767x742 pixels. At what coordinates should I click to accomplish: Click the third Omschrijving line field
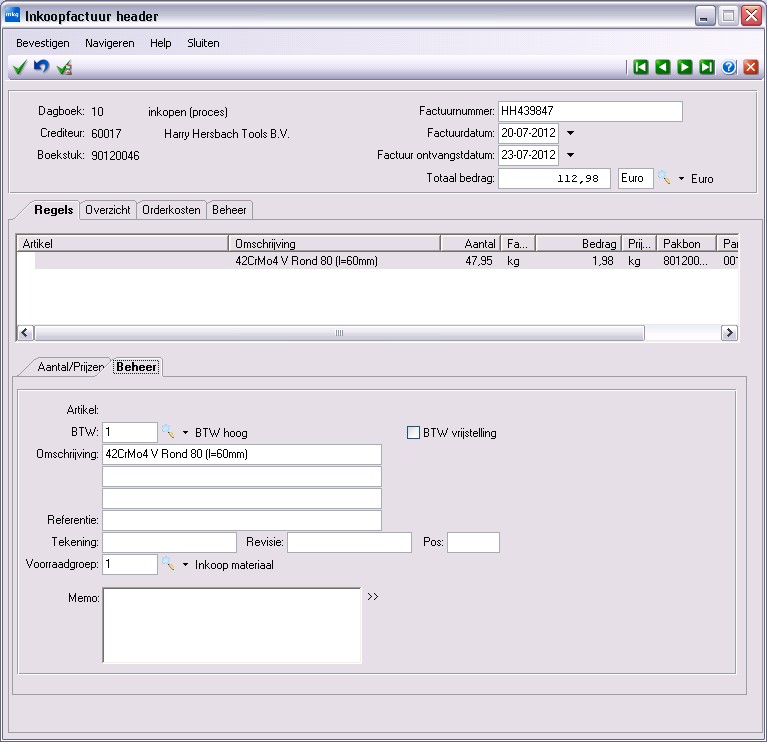[242, 498]
